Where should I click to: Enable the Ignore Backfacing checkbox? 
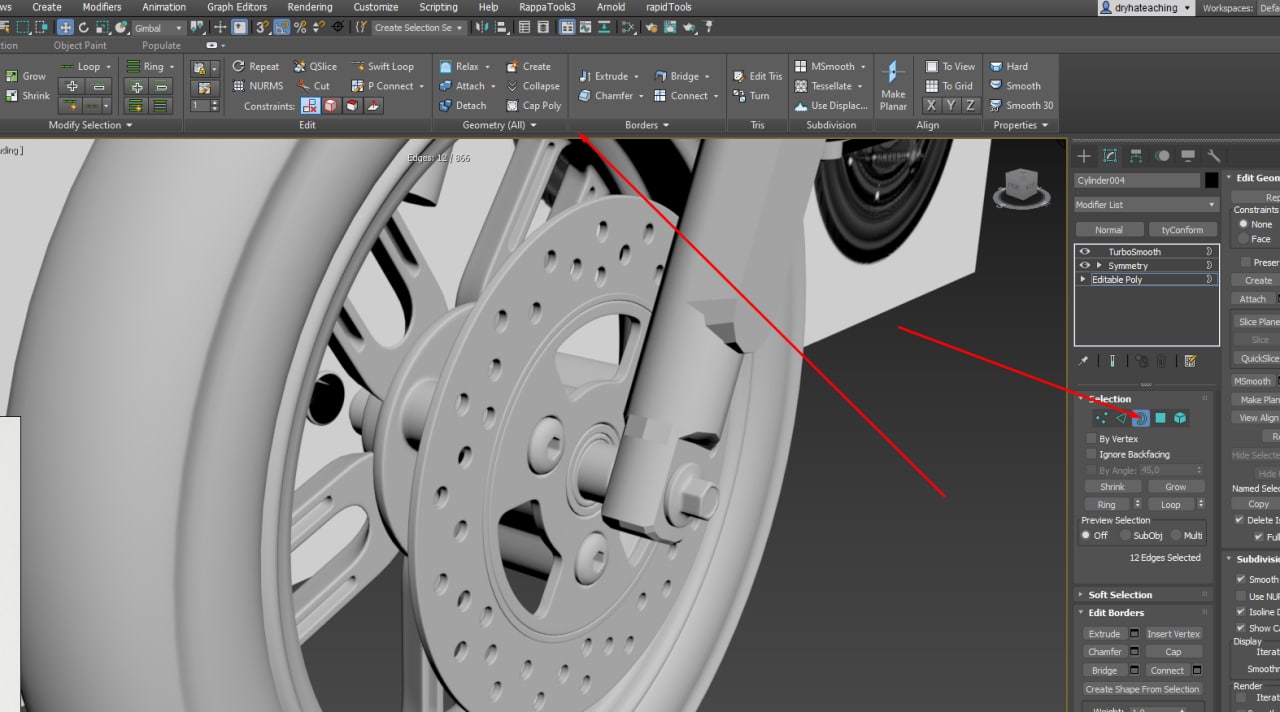point(1091,454)
